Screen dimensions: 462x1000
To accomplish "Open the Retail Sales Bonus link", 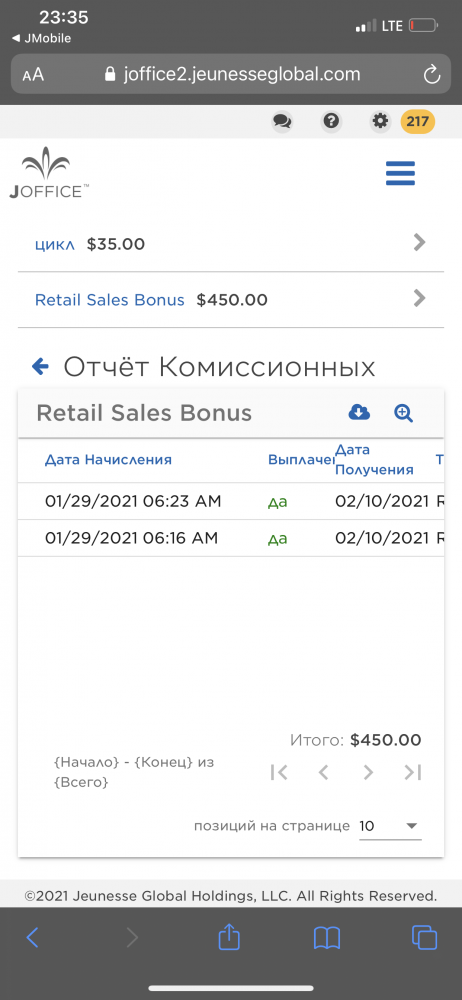I will coord(110,300).
